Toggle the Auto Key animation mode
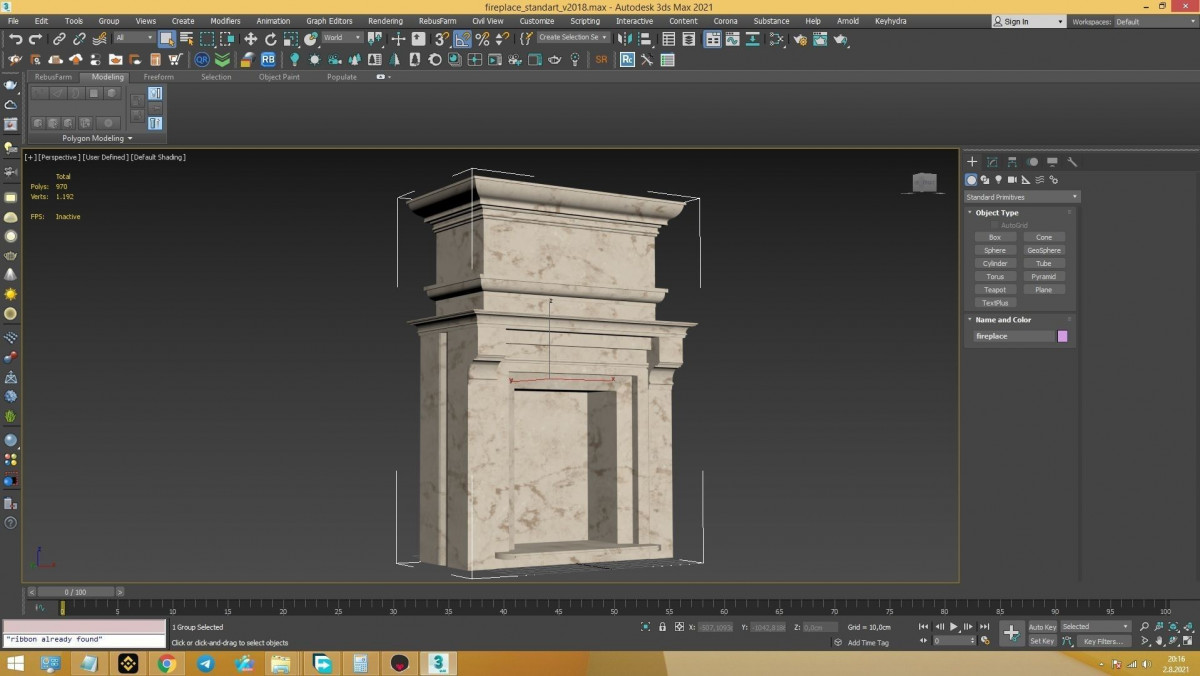The width and height of the screenshot is (1200, 676). pyautogui.click(x=1042, y=627)
